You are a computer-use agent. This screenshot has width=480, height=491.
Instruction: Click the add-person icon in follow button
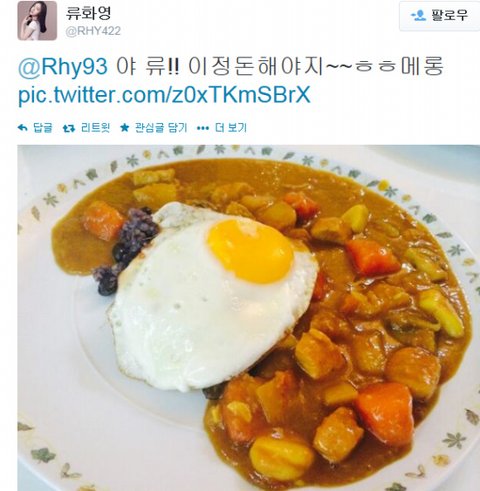418,15
